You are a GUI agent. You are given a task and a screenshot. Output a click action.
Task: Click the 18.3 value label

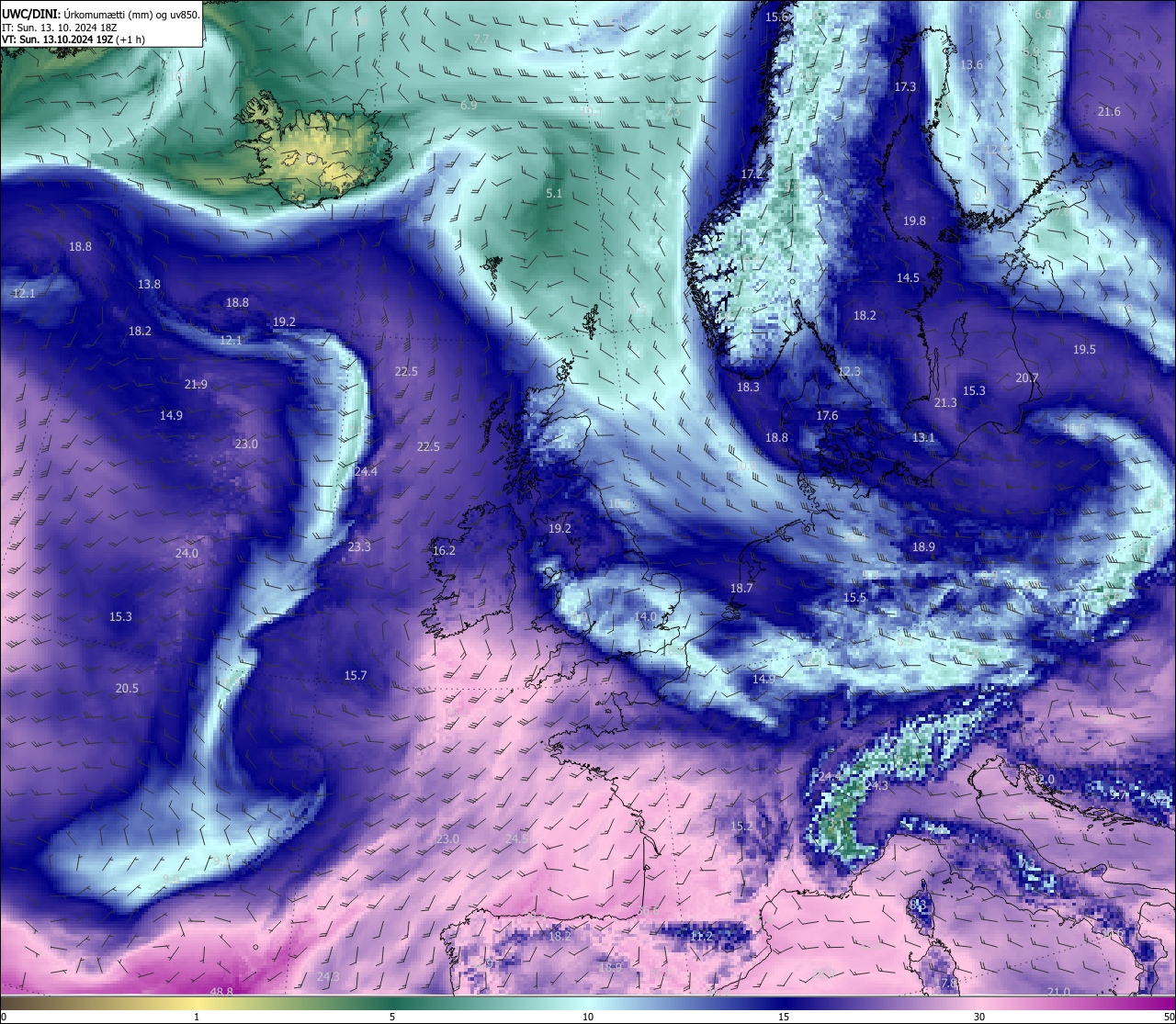click(748, 388)
